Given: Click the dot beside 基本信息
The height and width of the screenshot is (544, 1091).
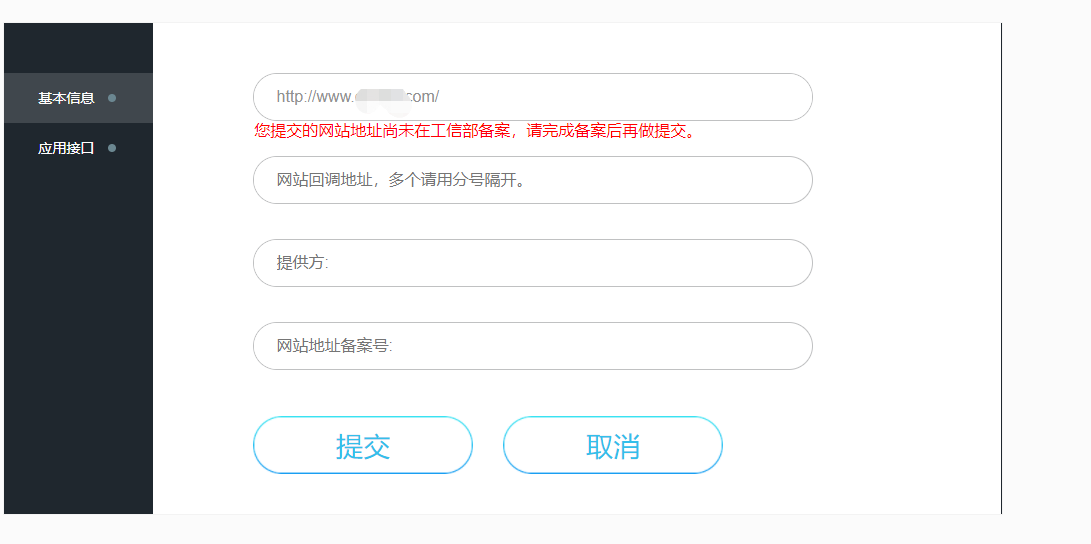Looking at the screenshot, I should (112, 98).
